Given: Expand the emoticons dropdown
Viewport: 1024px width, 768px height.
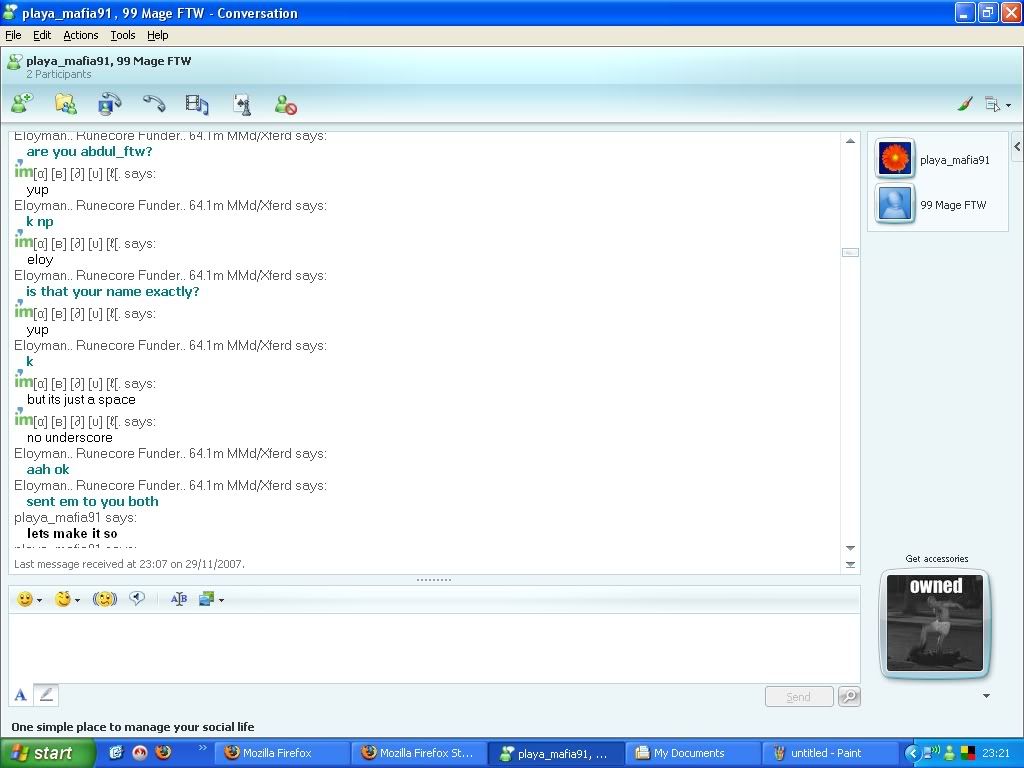Looking at the screenshot, I should point(39,600).
